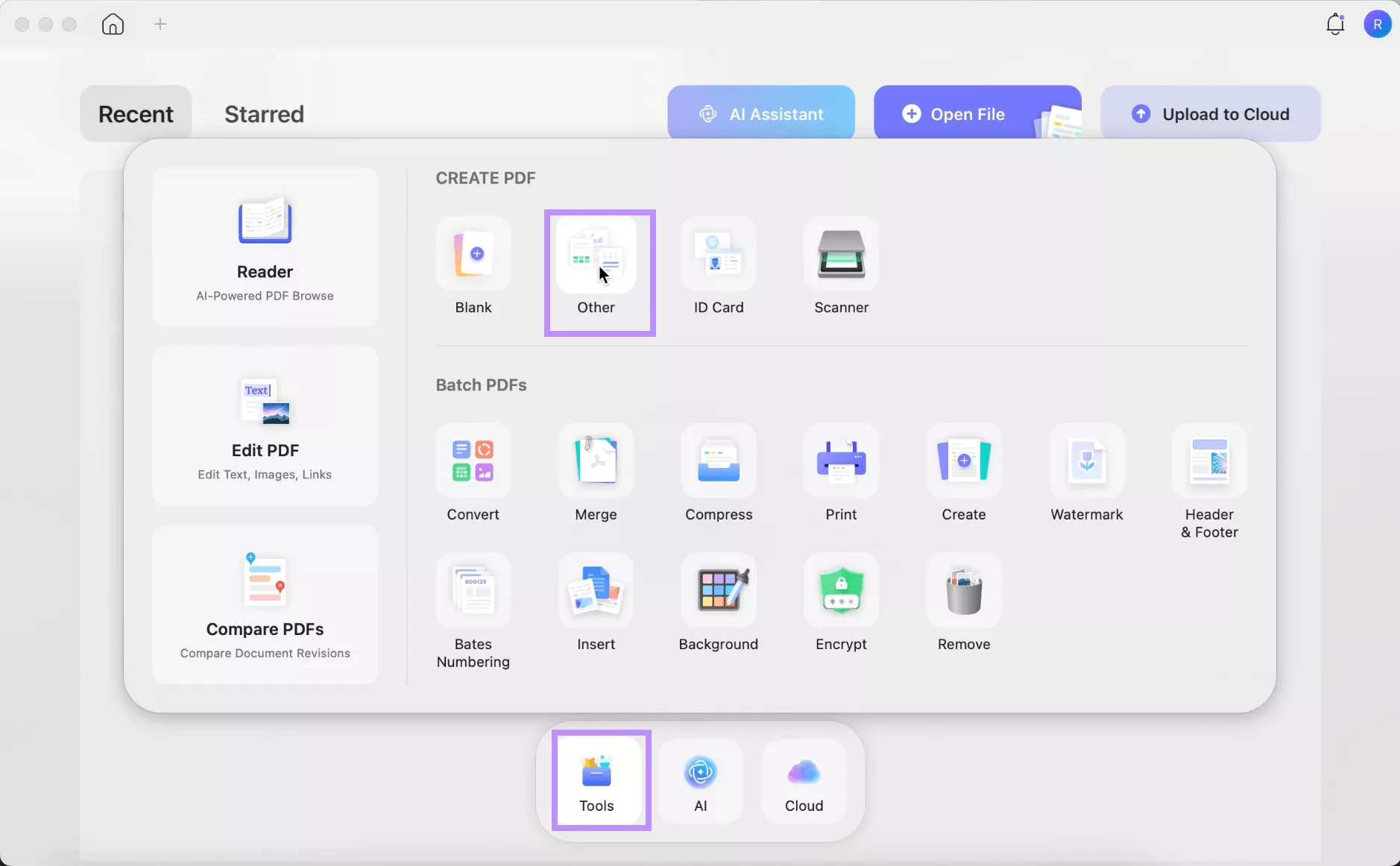The image size is (1400, 866).
Task: Launch the AI Assistant button
Action: click(x=761, y=114)
